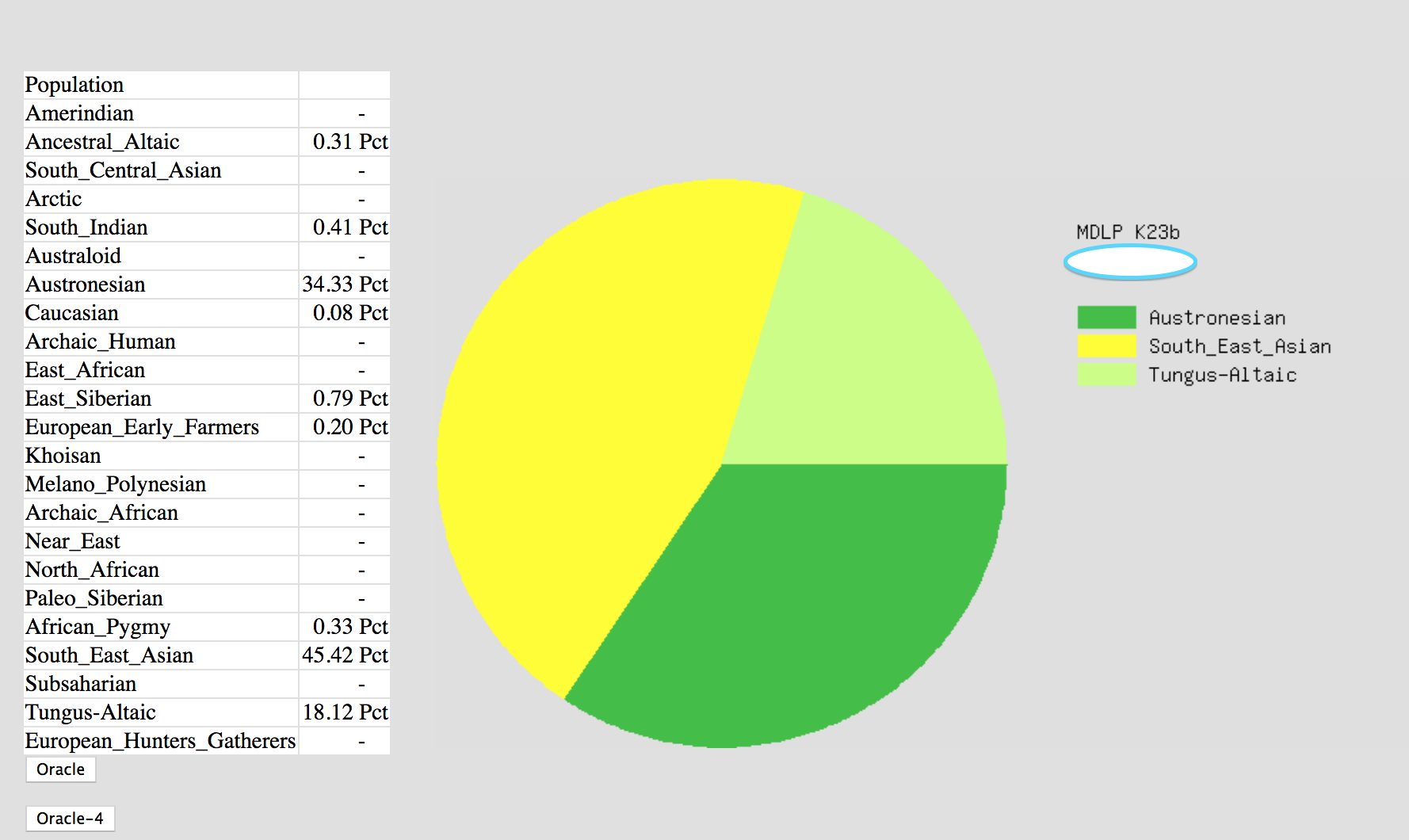Select the African_Pygmy row label

97,627
